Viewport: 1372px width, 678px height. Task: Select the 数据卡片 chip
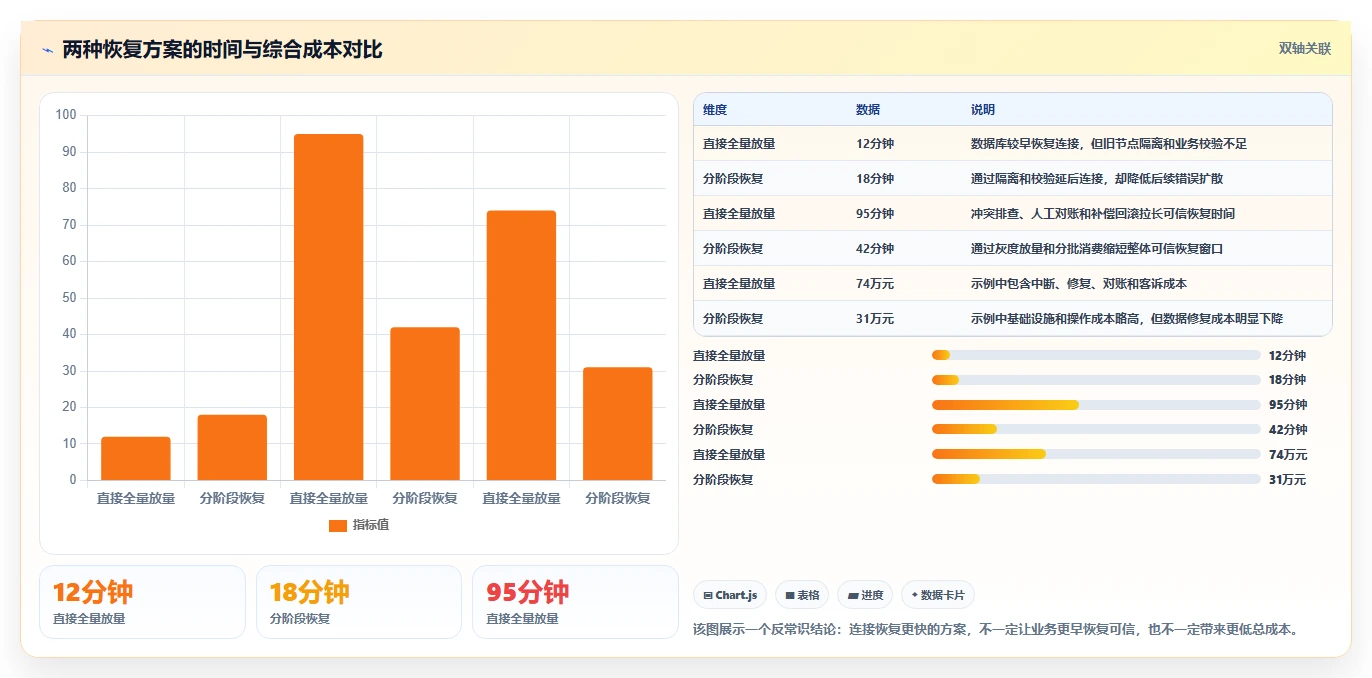click(x=938, y=595)
